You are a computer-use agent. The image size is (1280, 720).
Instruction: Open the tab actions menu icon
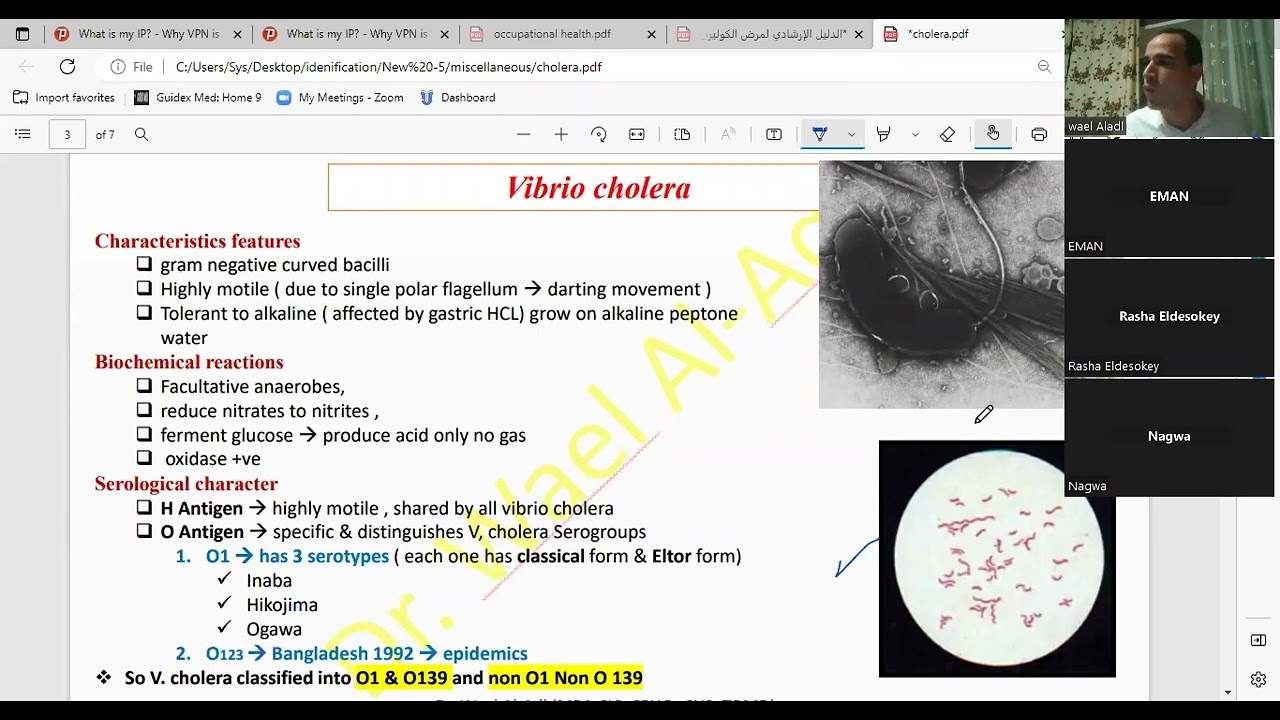22,34
